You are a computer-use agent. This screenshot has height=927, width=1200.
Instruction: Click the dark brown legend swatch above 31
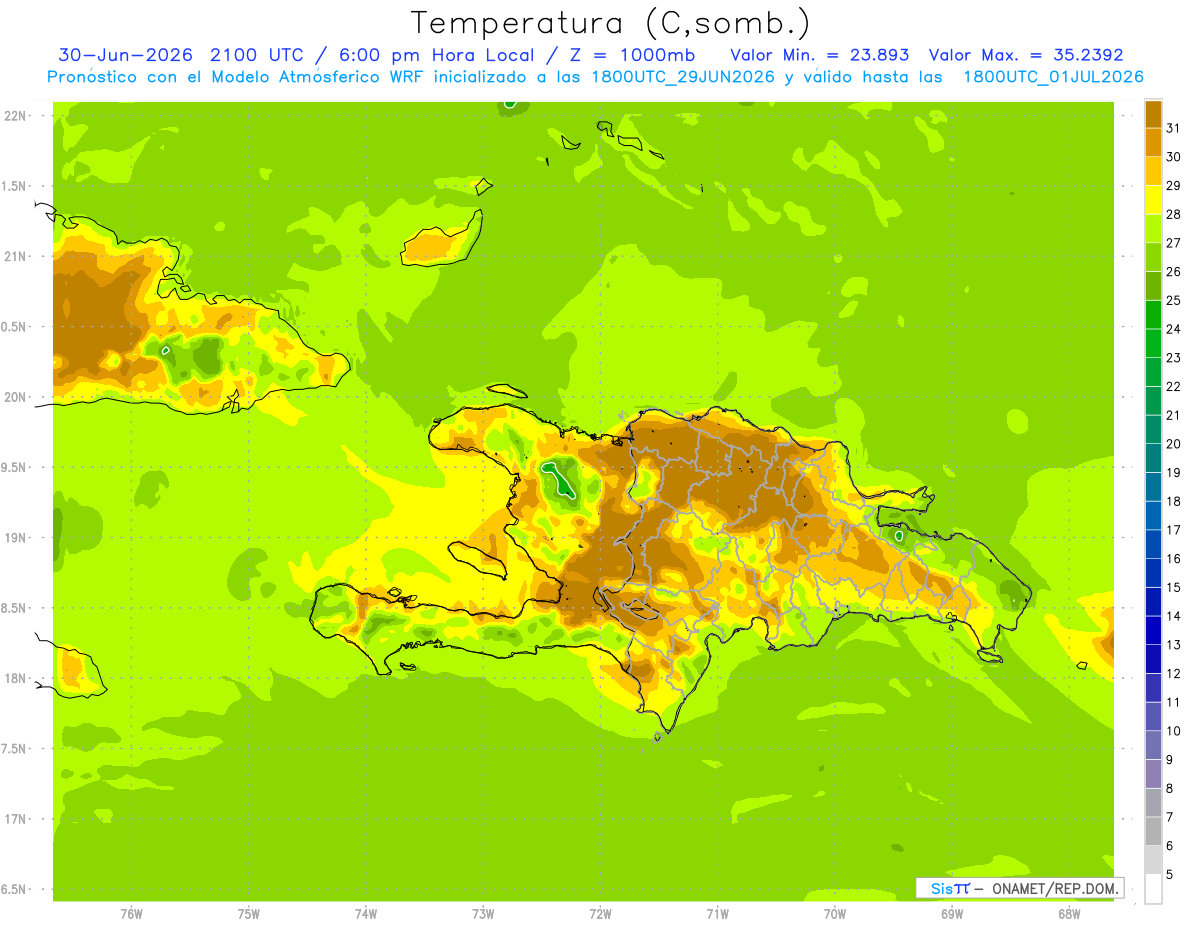click(1153, 115)
